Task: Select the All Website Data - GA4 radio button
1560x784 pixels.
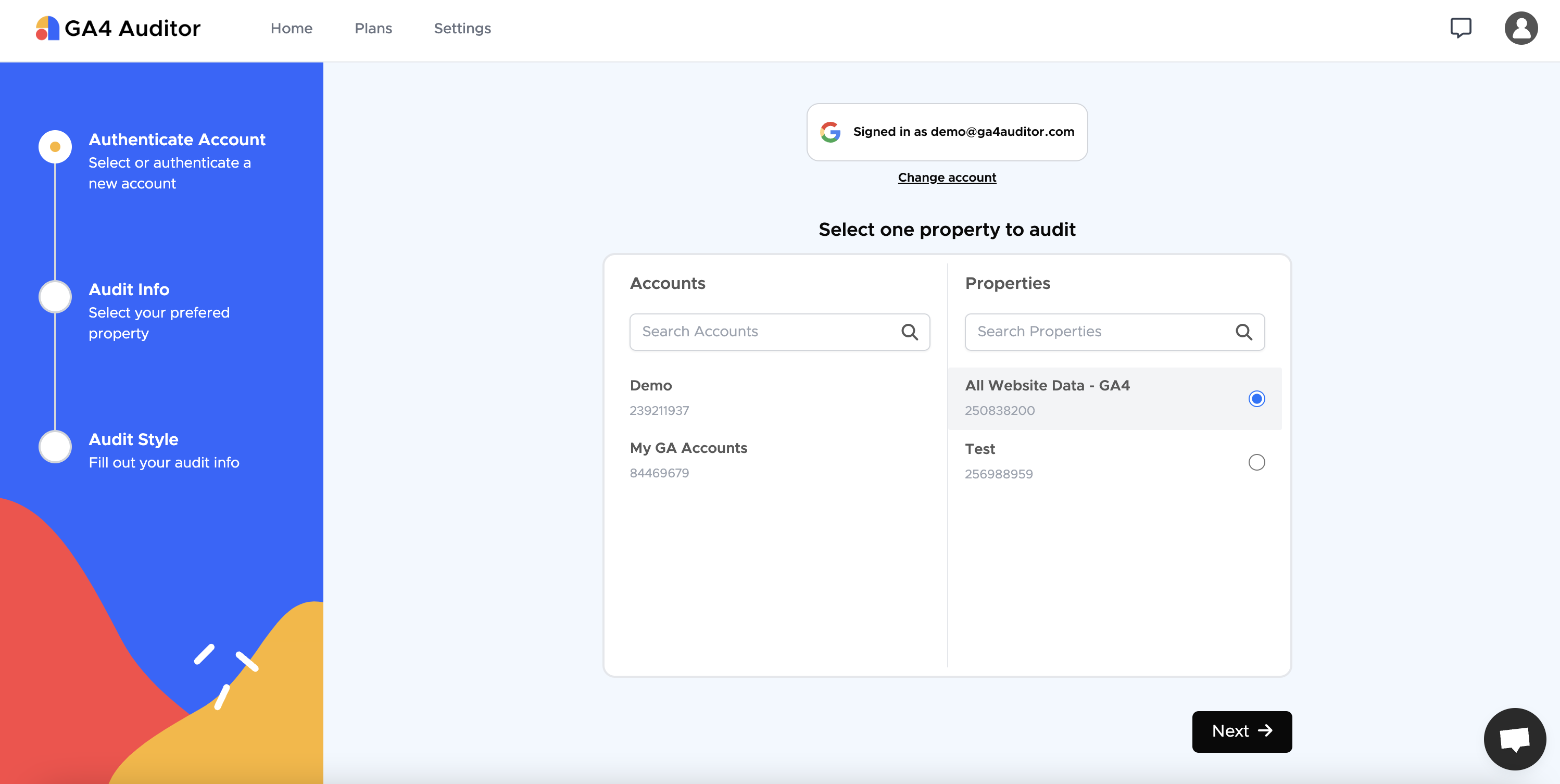Action: pos(1256,398)
